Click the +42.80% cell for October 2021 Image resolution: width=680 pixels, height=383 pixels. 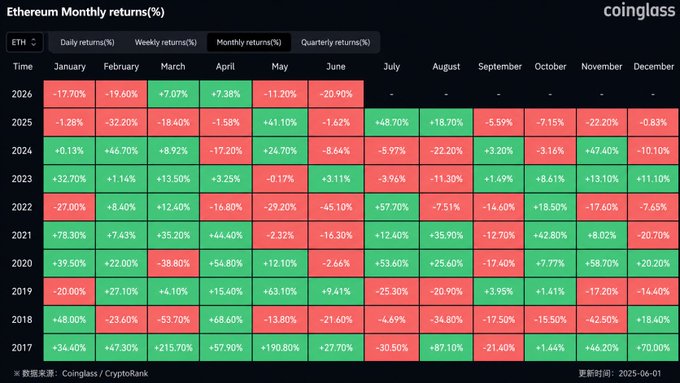point(550,235)
